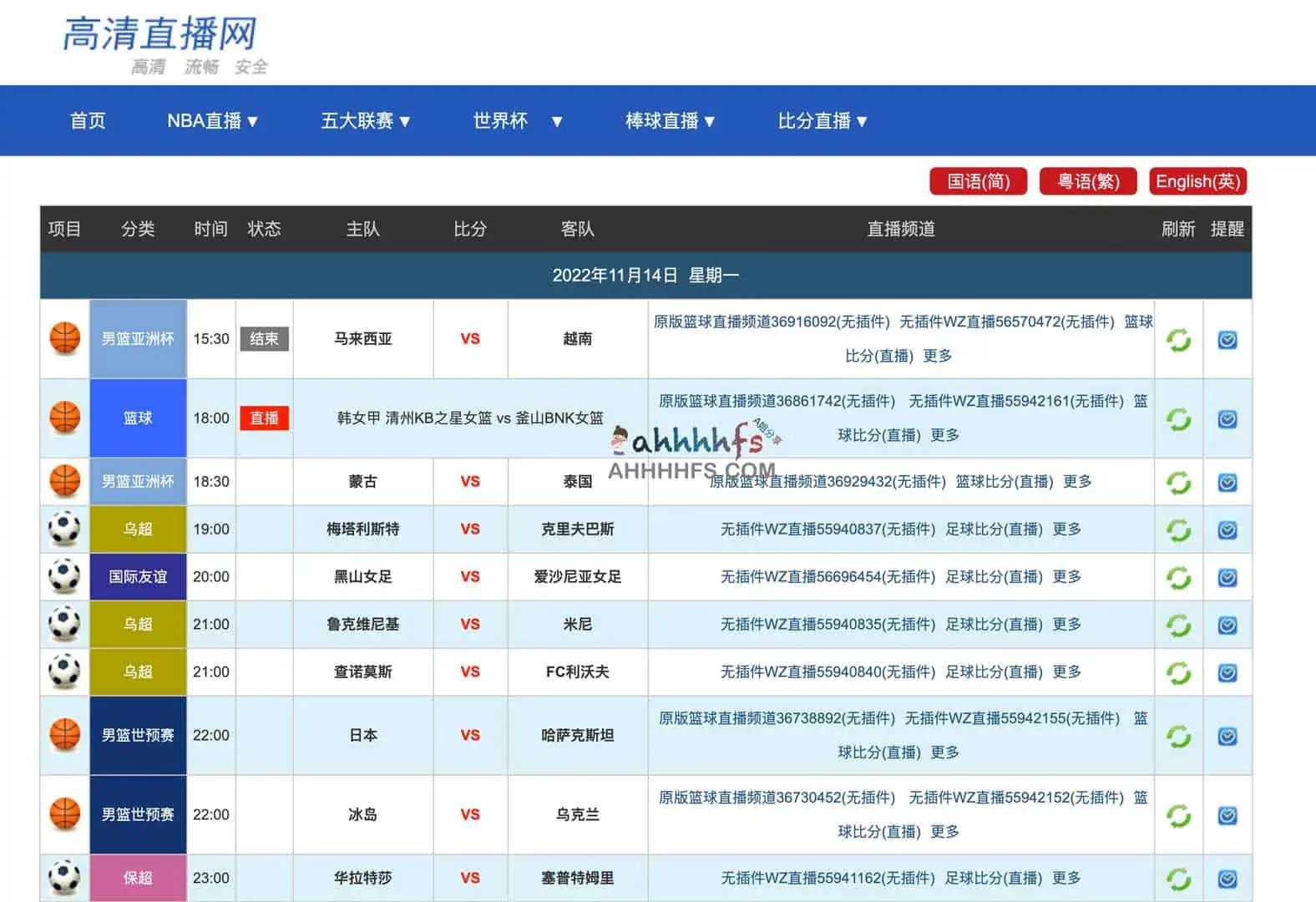Click the basketball icon in 15:30 row
Screen dimensions: 1316x902
(x=64, y=339)
